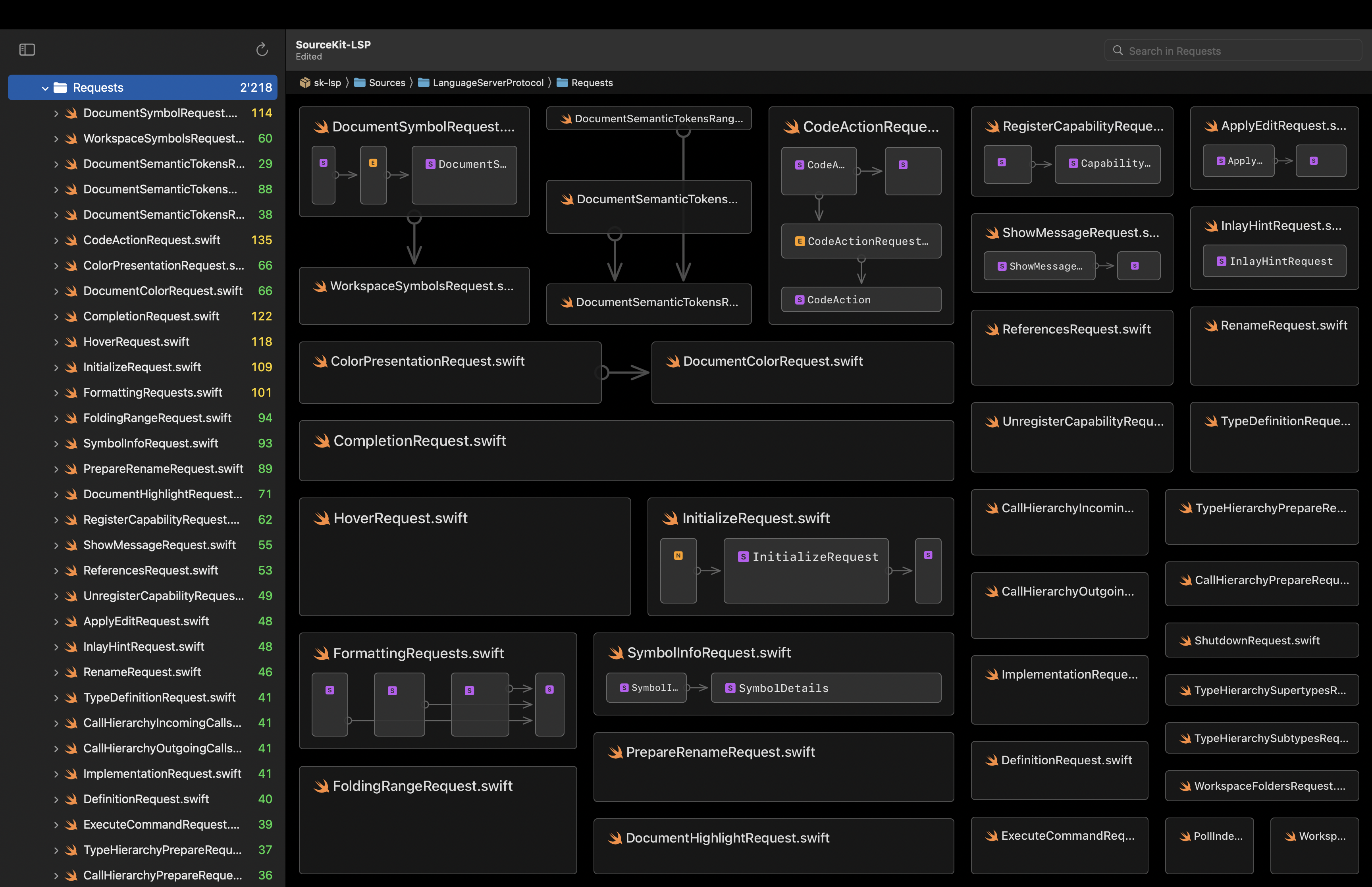Expand FoldingRangeRequest.swift row chevron

click(x=56, y=418)
